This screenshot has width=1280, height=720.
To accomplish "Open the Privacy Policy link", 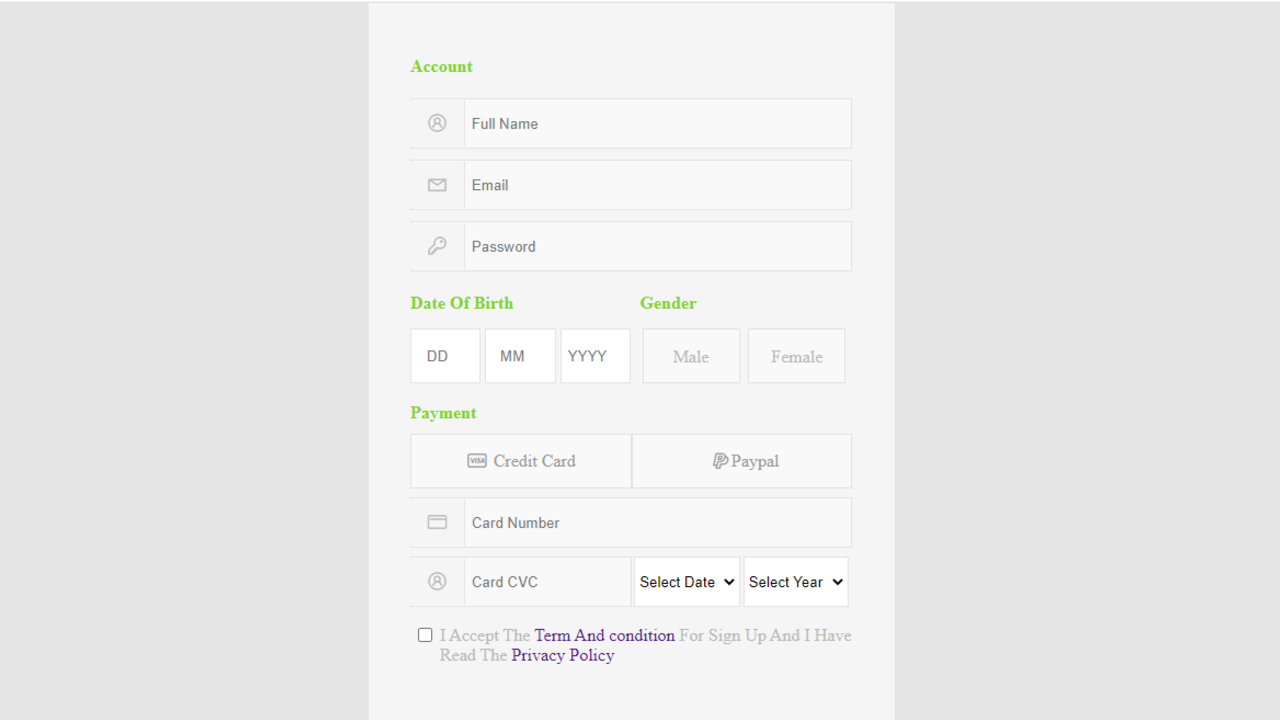I will [562, 655].
